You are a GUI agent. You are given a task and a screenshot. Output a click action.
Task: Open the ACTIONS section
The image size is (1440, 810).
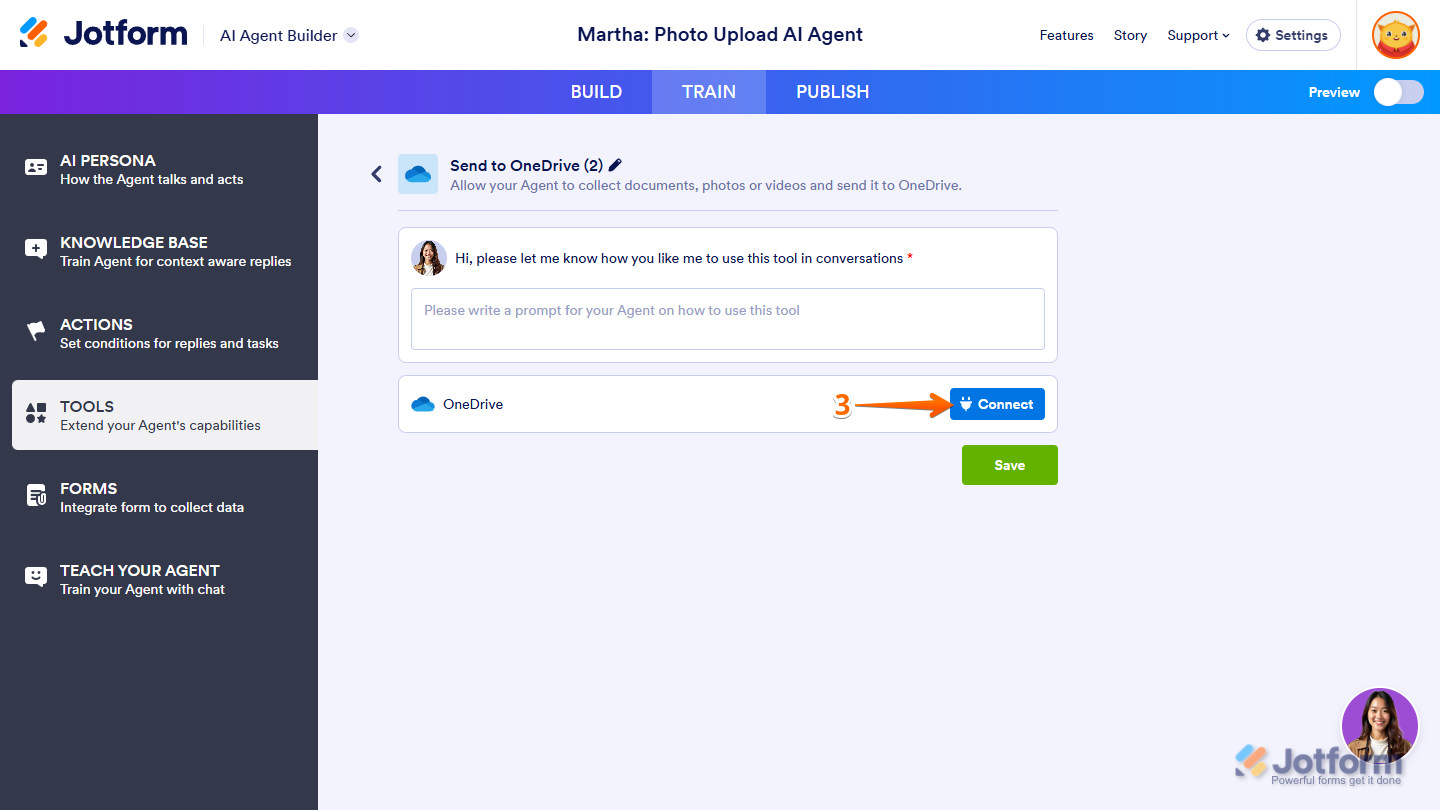165,333
